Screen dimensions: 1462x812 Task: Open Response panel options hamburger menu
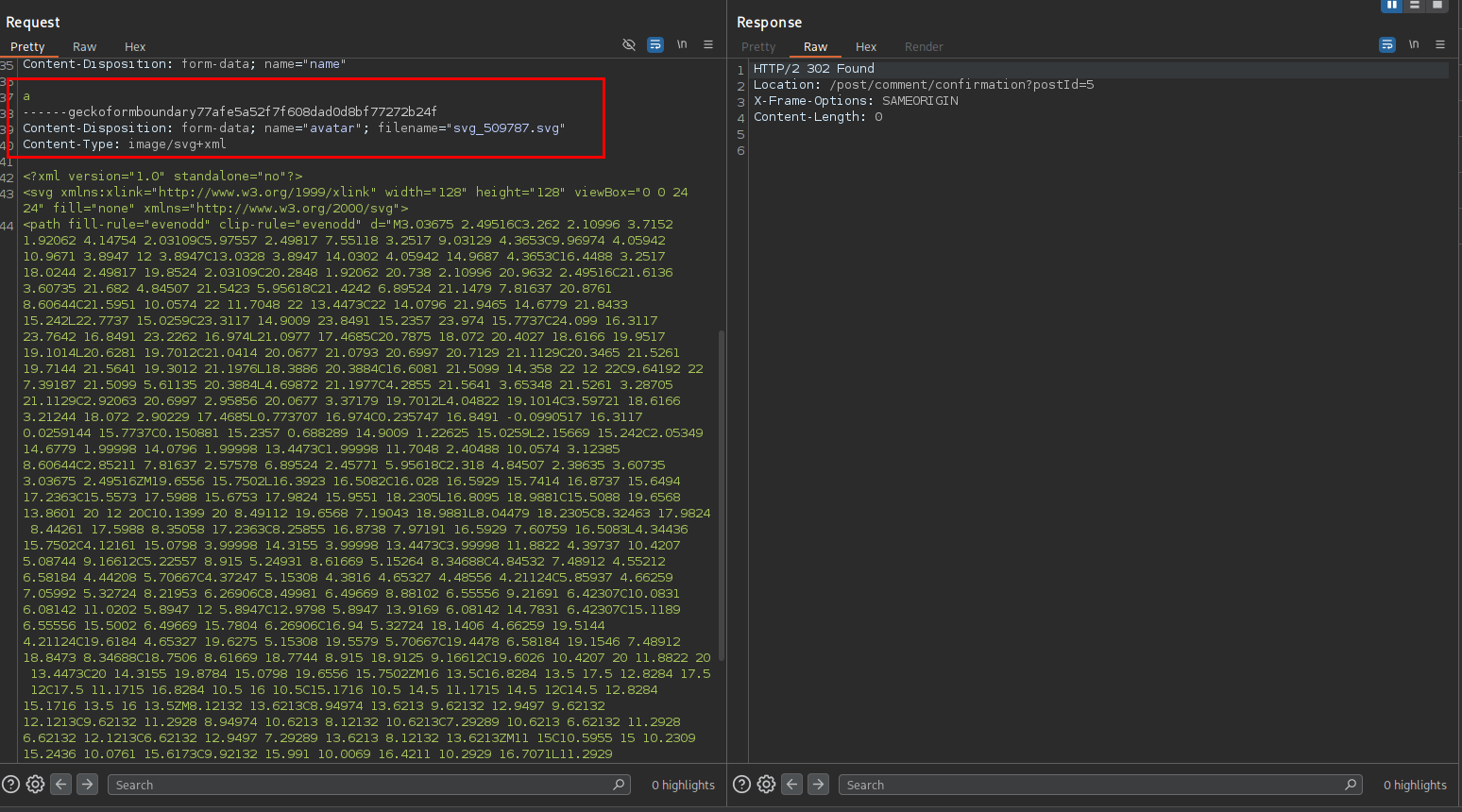1440,45
